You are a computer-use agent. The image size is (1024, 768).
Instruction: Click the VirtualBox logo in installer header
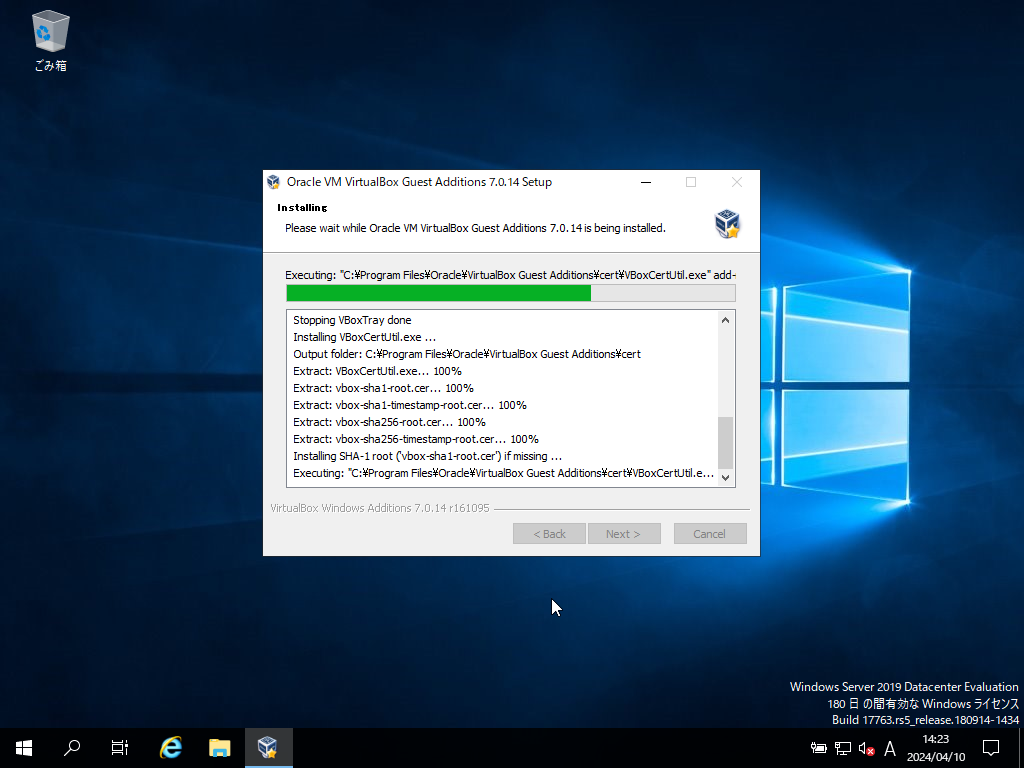click(727, 224)
